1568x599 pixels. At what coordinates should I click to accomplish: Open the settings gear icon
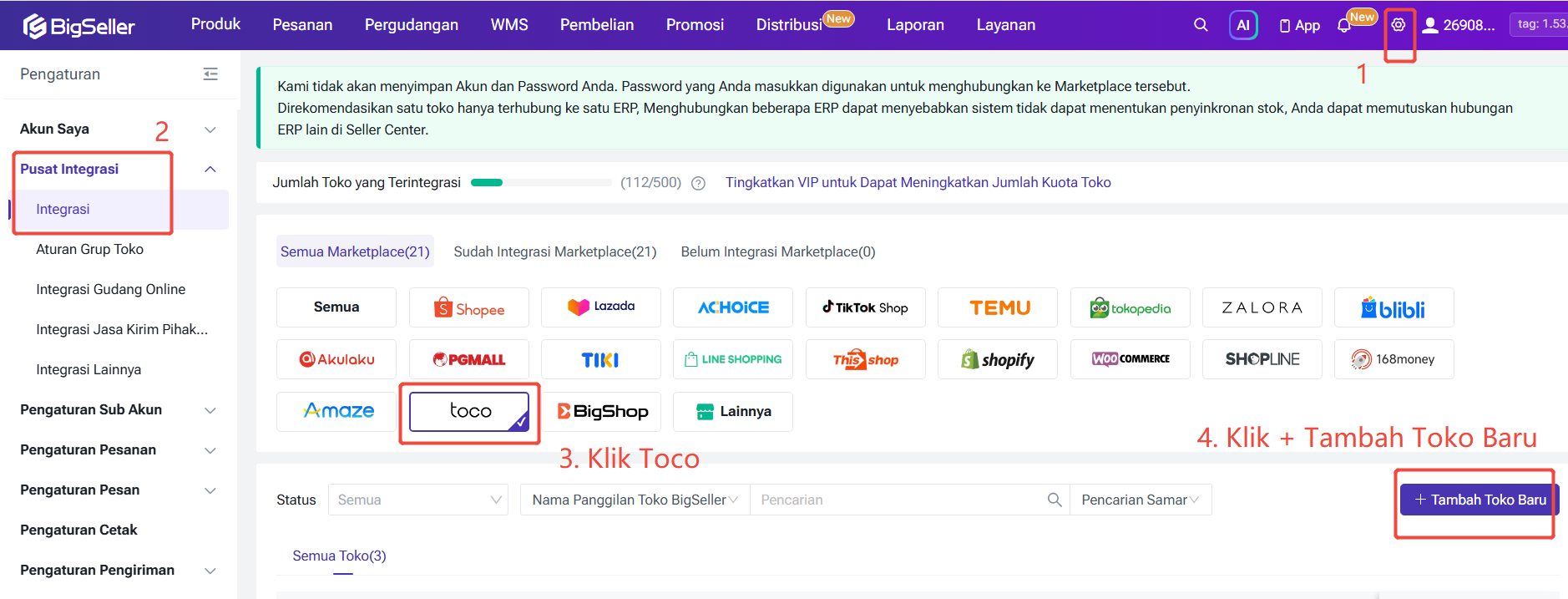(1399, 25)
